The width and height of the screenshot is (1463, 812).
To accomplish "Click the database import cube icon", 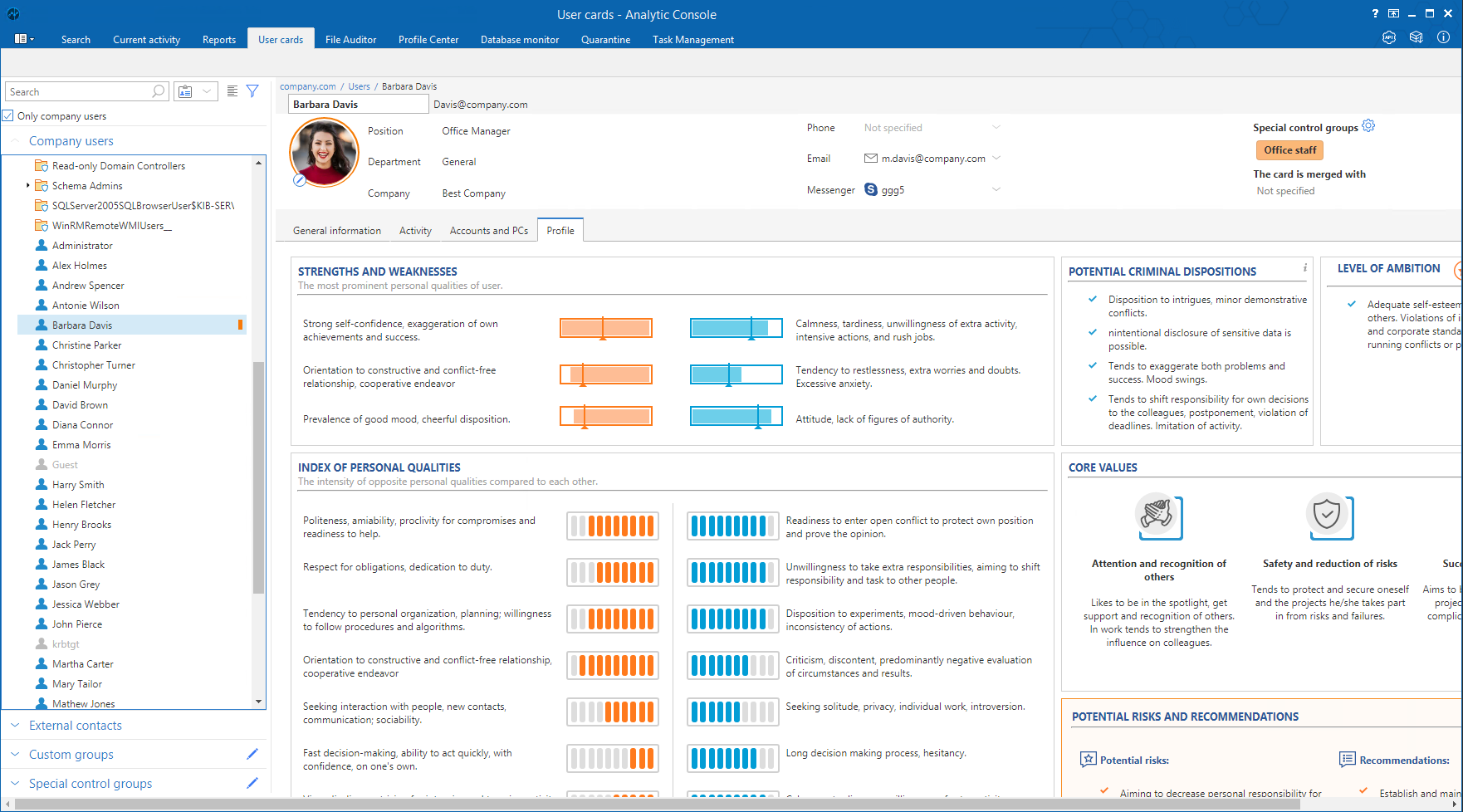I will 1417,37.
